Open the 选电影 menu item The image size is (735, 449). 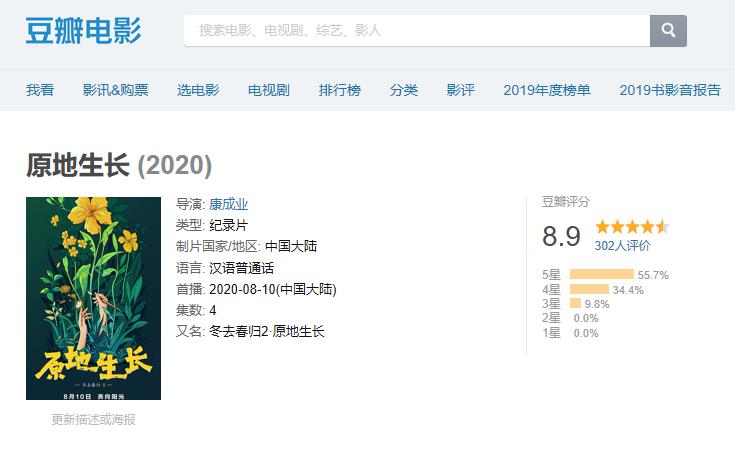(198, 90)
